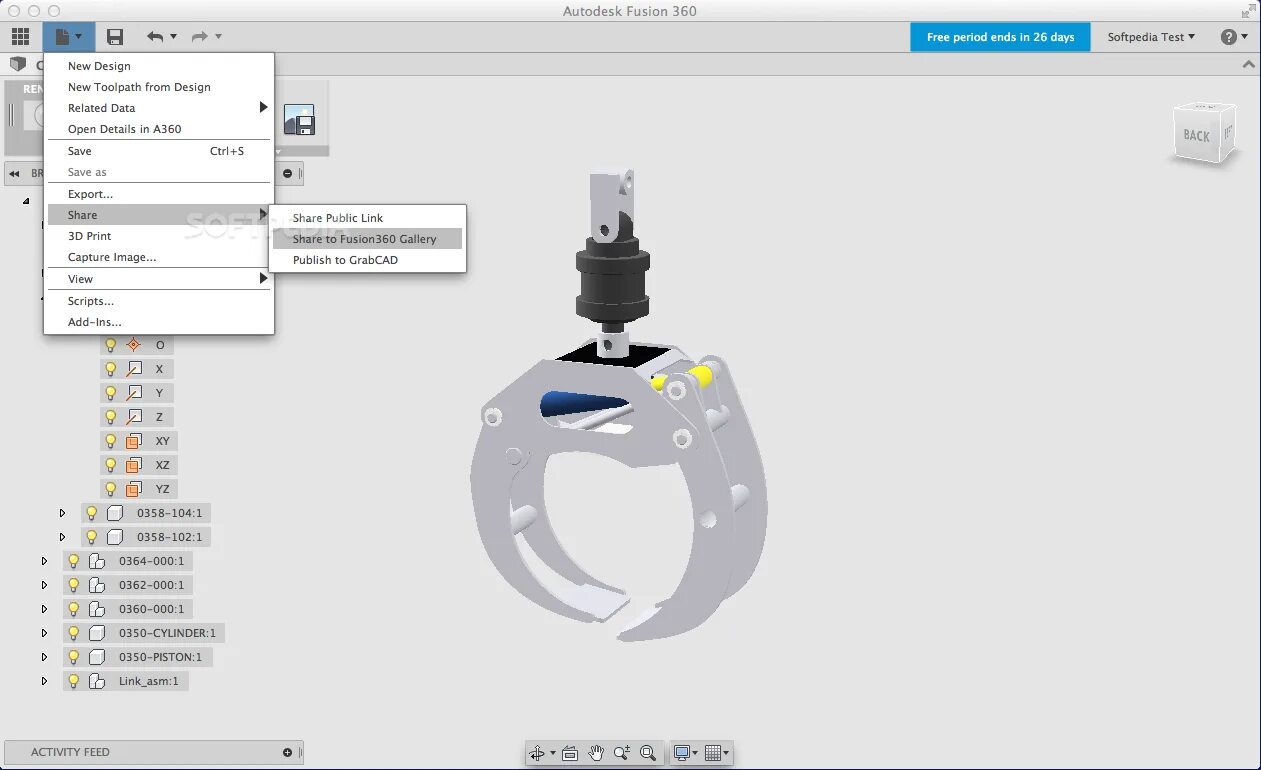This screenshot has height=770, width=1261.
Task: Open Grid and Snaps settings icon
Action: (x=713, y=753)
